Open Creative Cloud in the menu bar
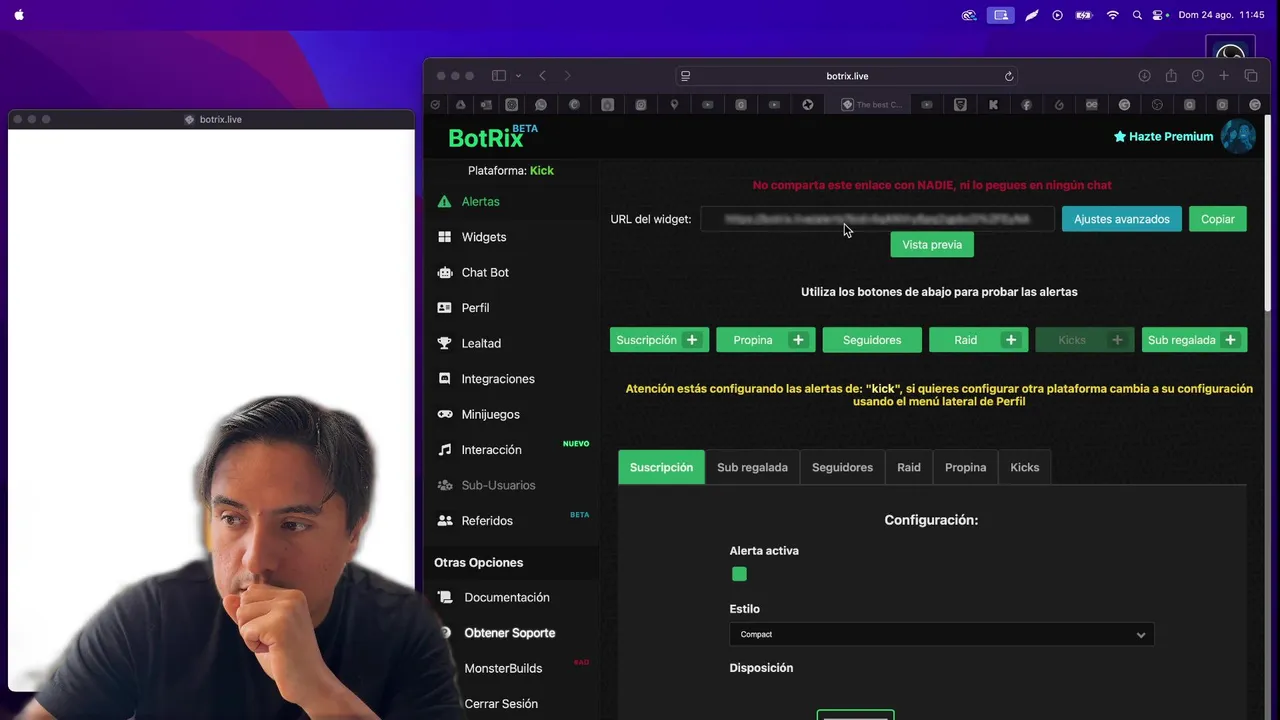 coord(968,15)
